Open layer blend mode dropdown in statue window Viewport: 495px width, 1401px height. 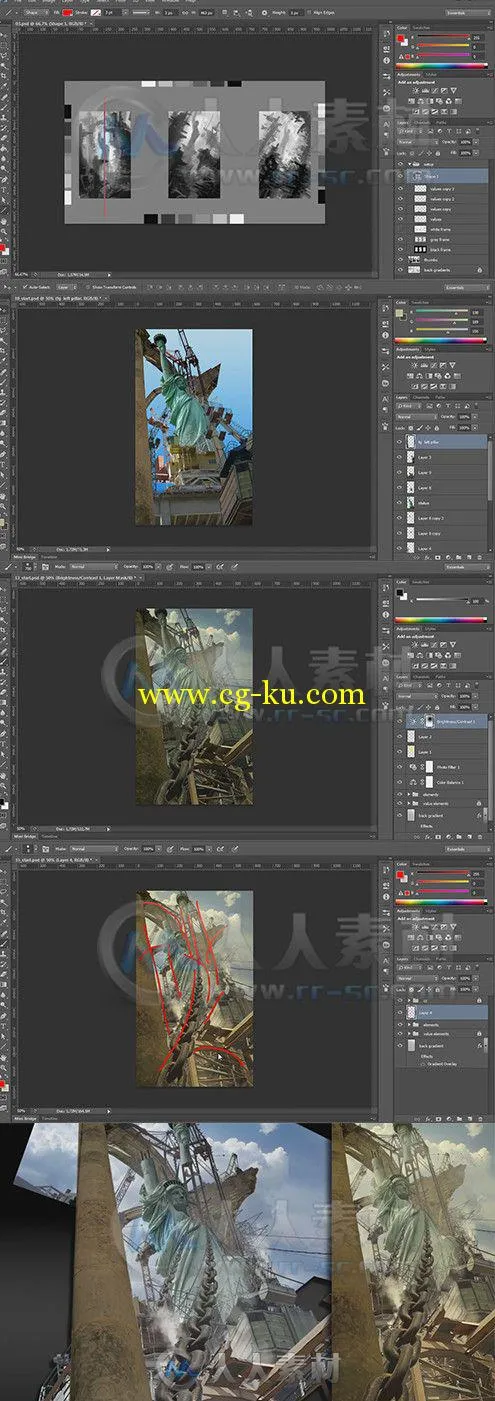click(417, 417)
